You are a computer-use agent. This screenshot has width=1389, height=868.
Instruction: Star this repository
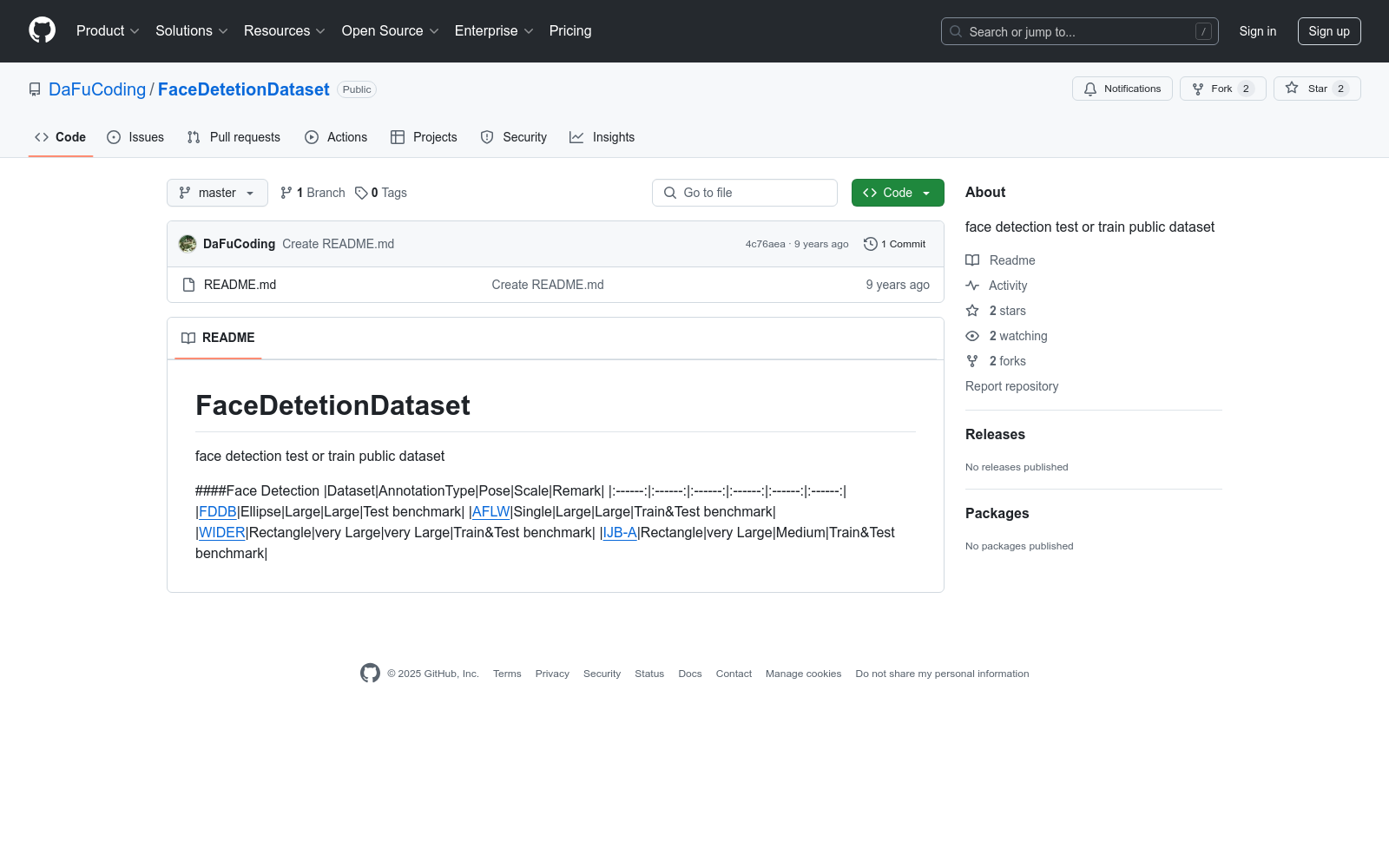coord(1317,89)
